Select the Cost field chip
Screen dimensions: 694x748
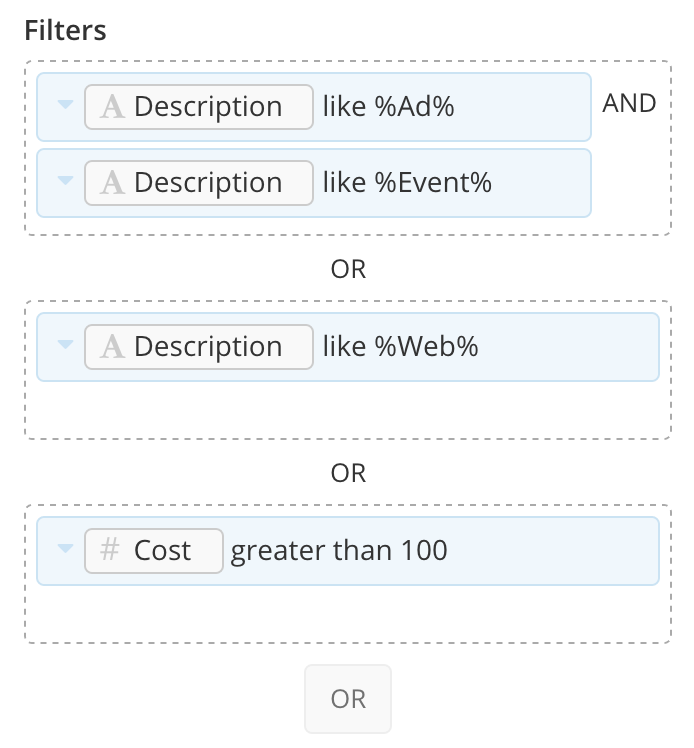click(154, 551)
